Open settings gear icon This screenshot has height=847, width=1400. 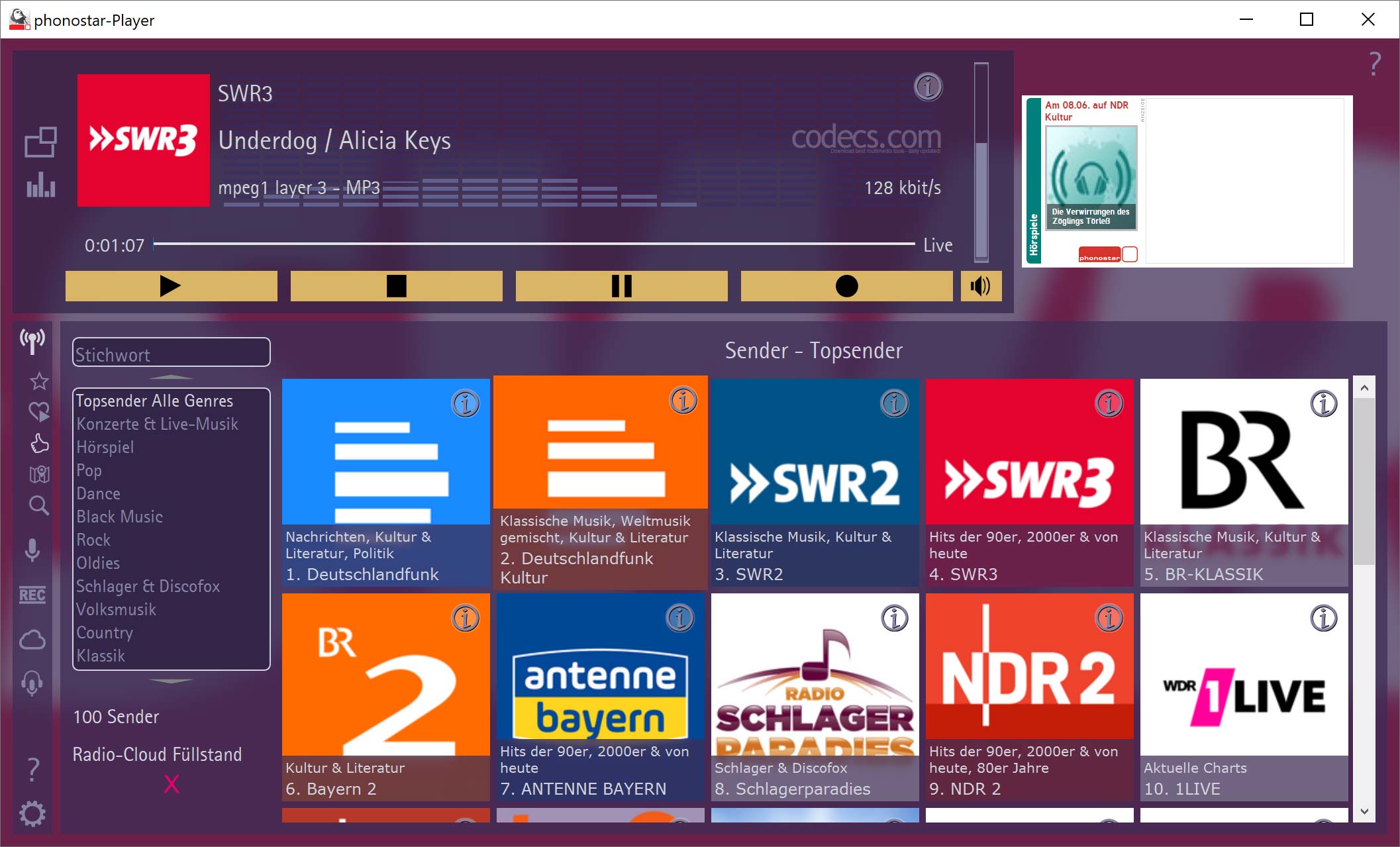click(x=32, y=814)
